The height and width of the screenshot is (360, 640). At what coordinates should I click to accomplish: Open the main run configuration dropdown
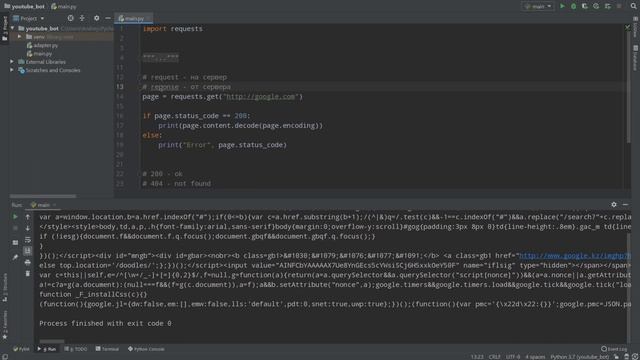[x=538, y=6]
